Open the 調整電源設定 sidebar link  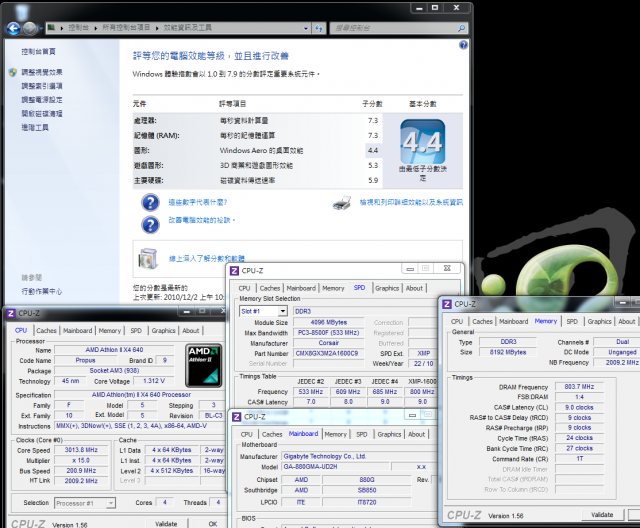pos(42,100)
